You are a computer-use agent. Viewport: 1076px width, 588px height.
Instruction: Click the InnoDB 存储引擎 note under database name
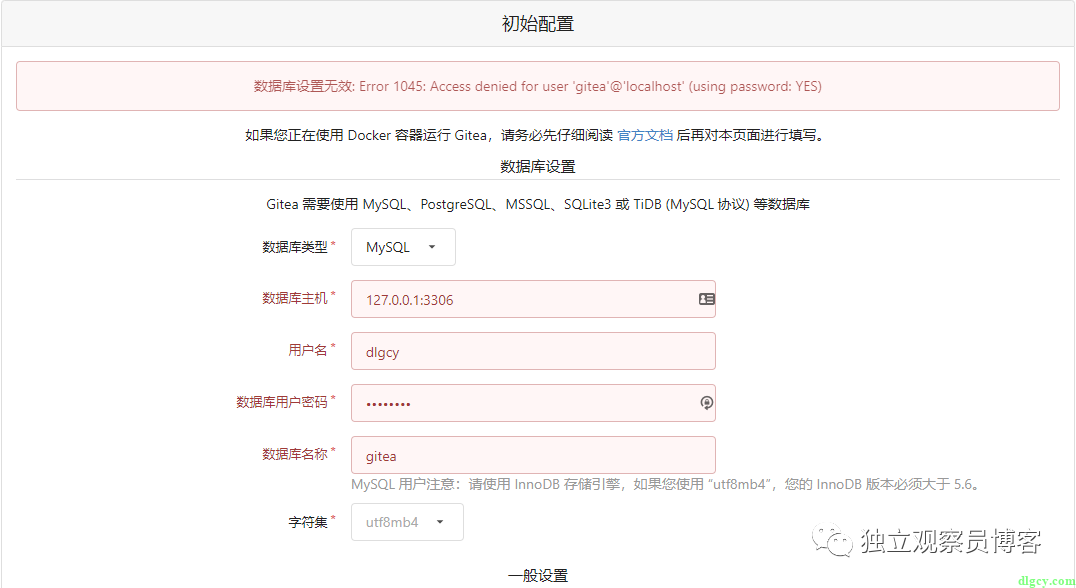tap(667, 484)
